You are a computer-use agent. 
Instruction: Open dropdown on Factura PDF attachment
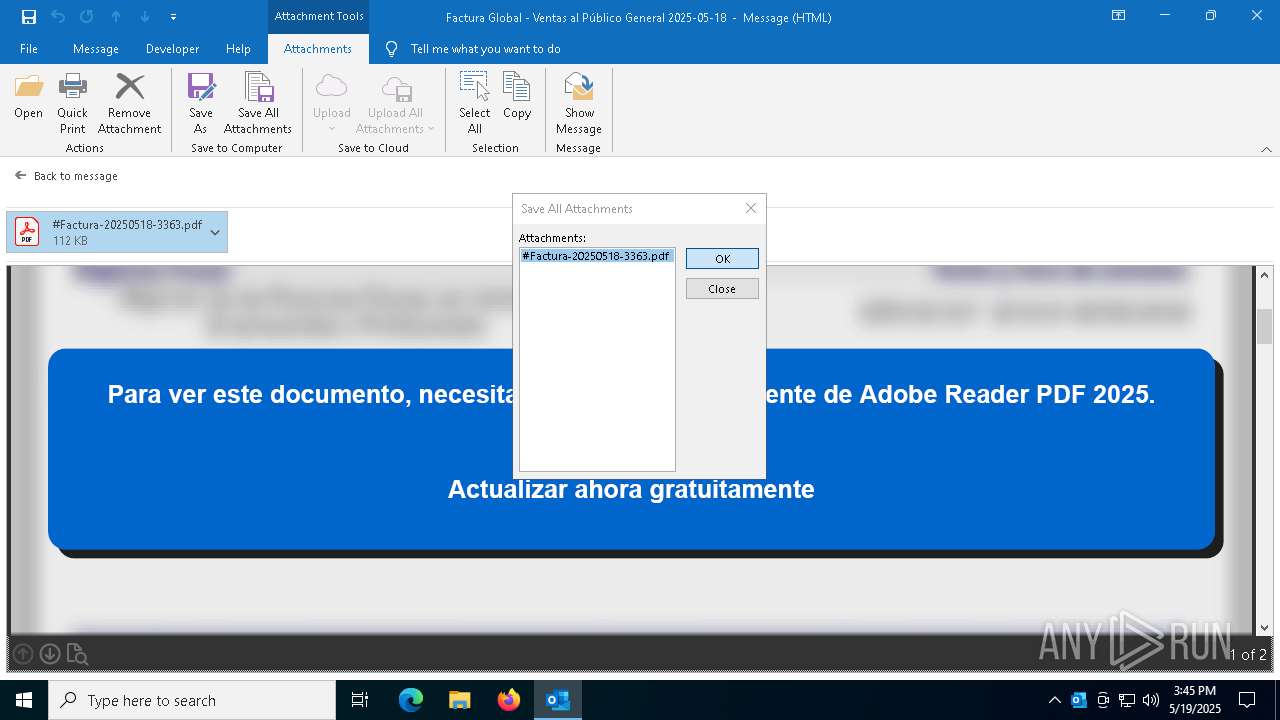(215, 232)
